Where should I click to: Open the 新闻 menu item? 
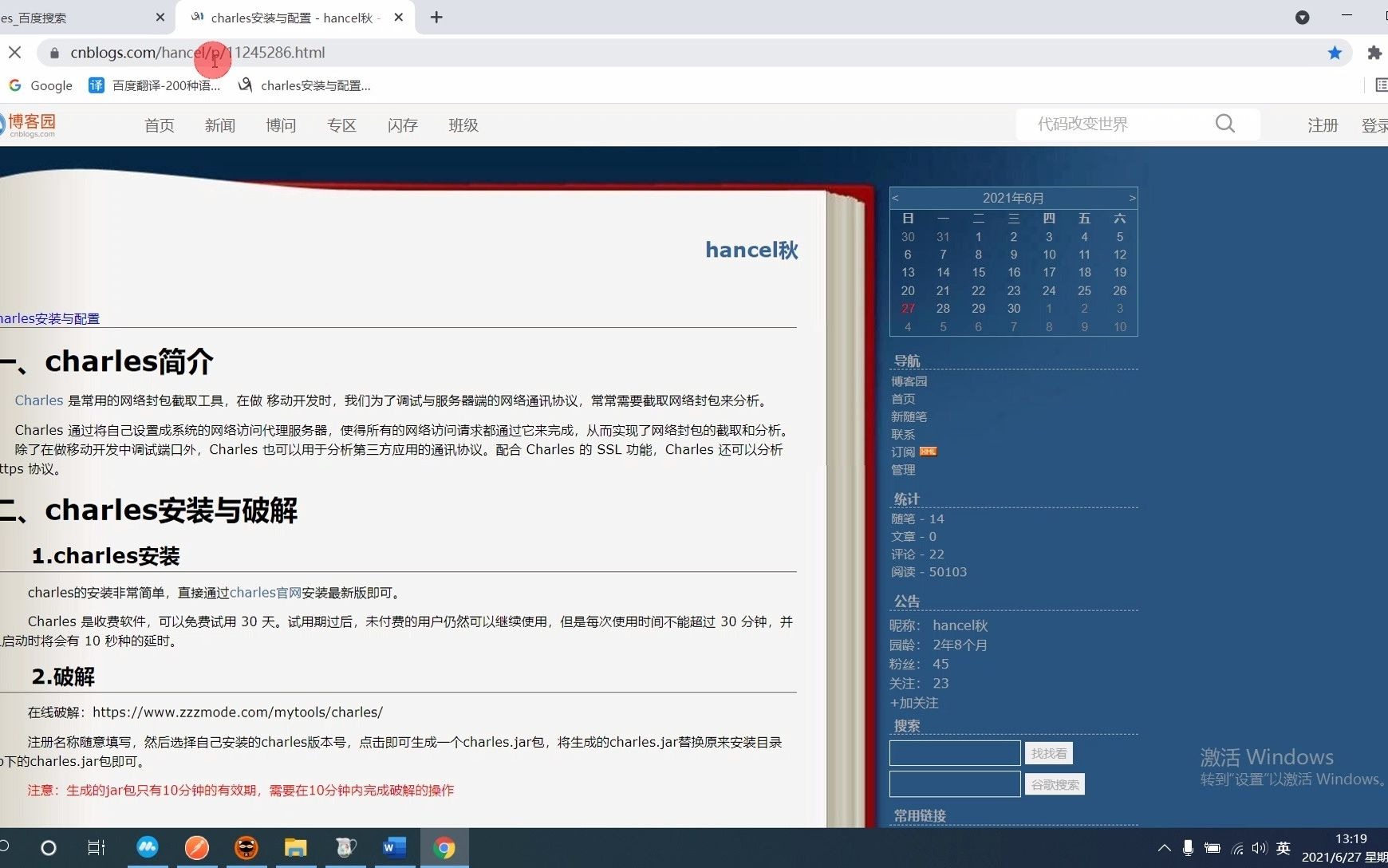click(220, 125)
